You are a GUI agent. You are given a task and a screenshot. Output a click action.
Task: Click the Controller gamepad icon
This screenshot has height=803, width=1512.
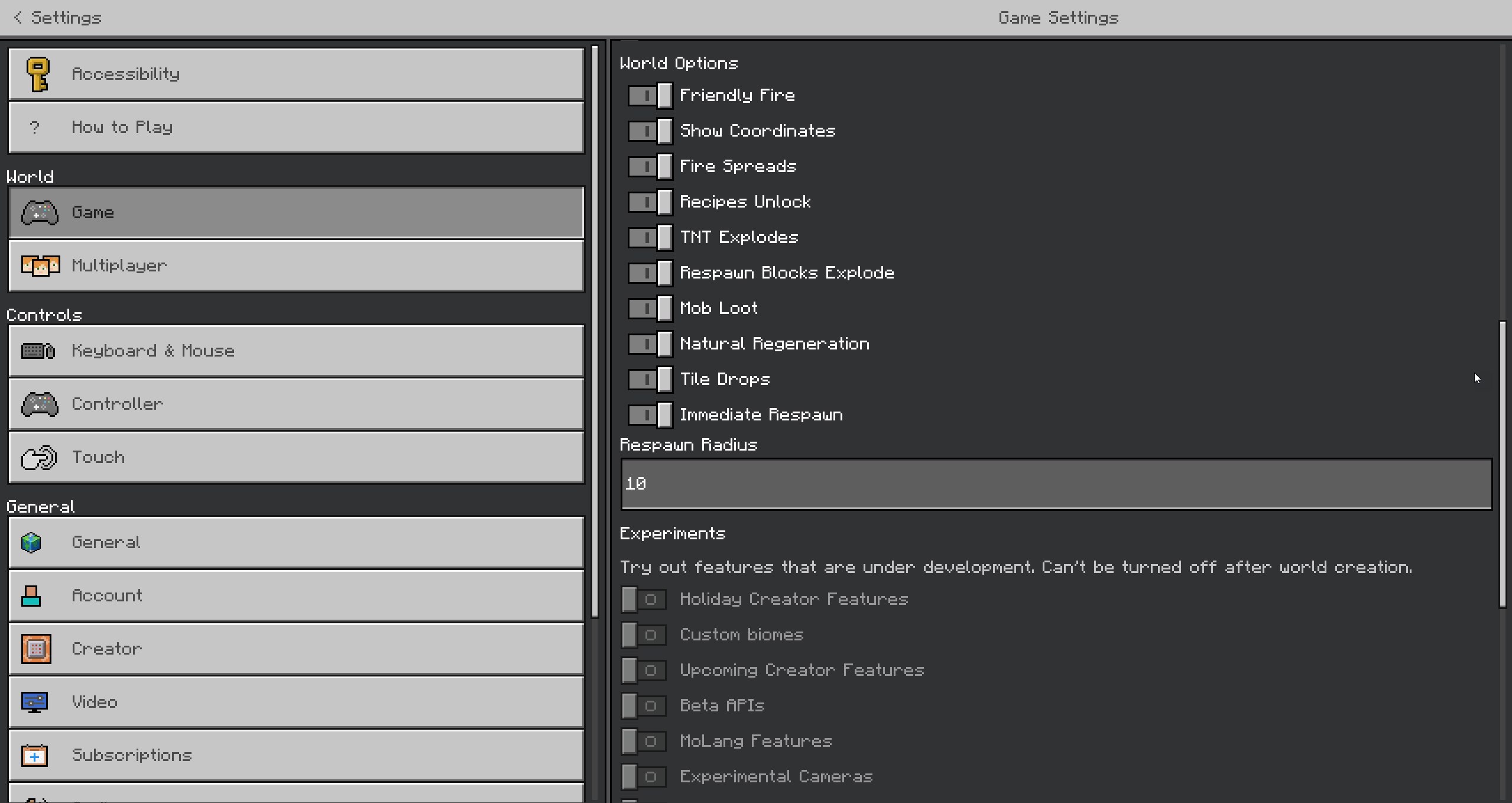click(40, 404)
